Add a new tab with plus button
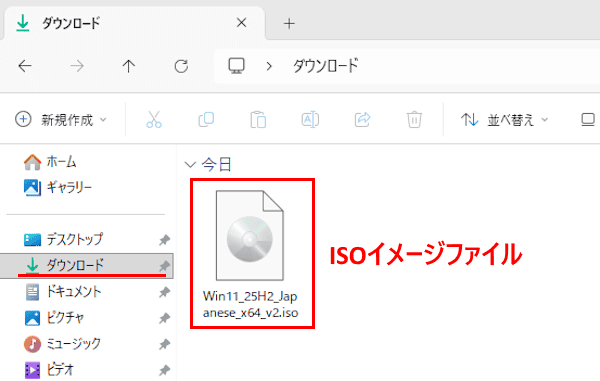Screen dimensions: 600x381 pos(289,24)
